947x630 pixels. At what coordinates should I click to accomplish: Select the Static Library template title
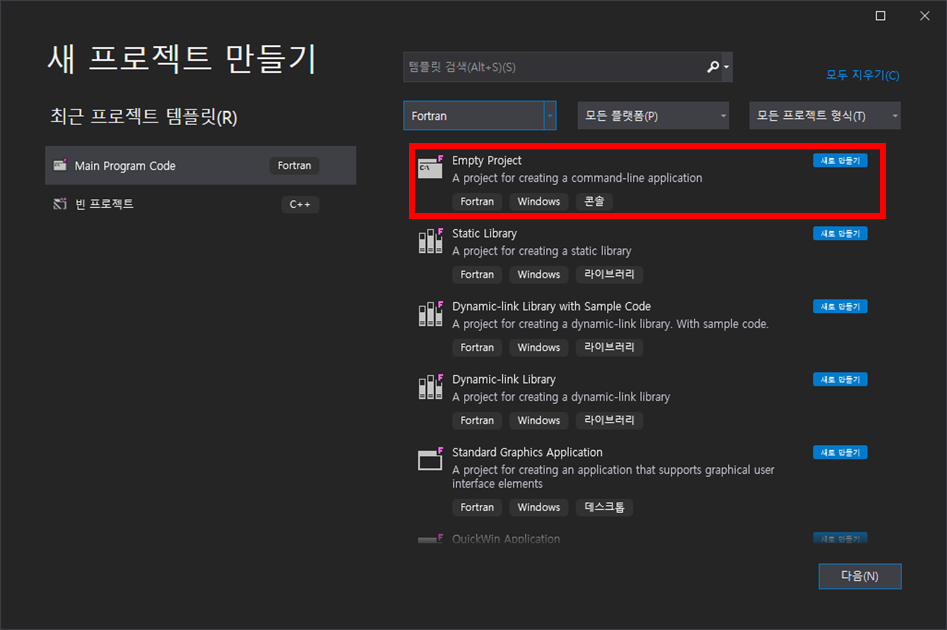[484, 234]
